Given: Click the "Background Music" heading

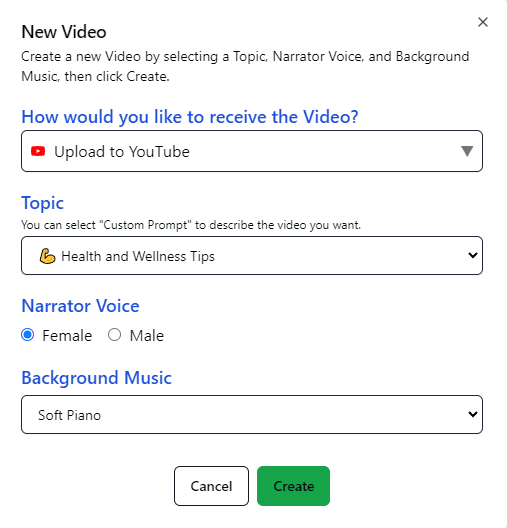Looking at the screenshot, I should click(x=96, y=377).
